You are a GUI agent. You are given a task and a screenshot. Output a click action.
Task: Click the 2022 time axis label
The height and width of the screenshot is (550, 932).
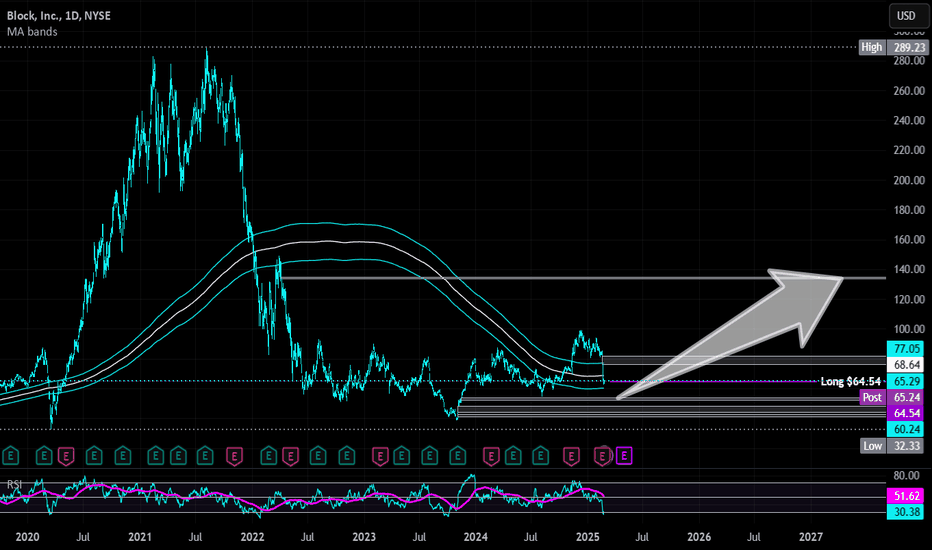tap(252, 537)
